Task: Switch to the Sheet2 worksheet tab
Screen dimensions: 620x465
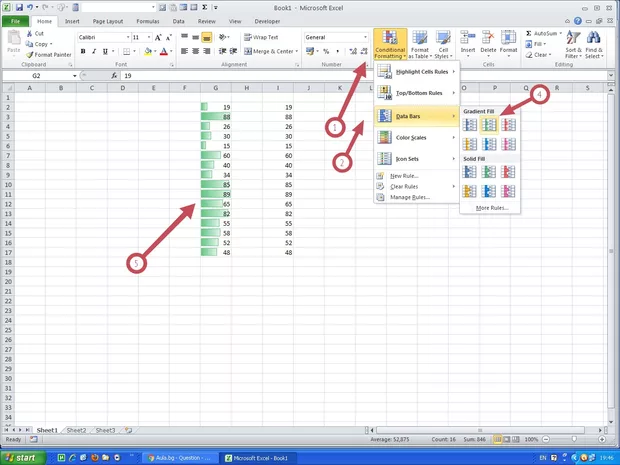Action: [x=76, y=430]
